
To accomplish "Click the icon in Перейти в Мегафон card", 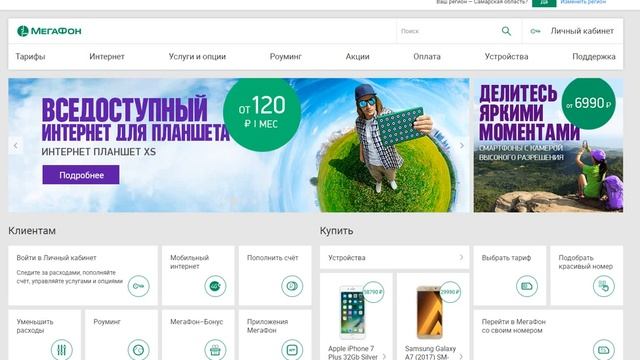I will [x=604, y=350].
